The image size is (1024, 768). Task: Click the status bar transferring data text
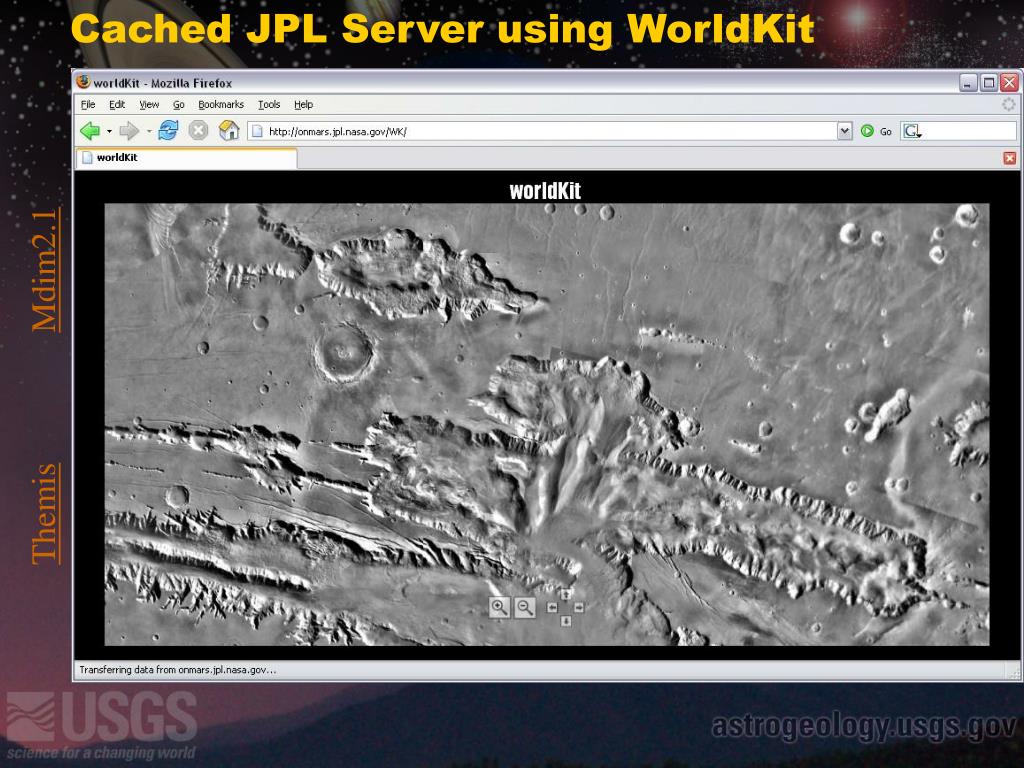point(178,670)
